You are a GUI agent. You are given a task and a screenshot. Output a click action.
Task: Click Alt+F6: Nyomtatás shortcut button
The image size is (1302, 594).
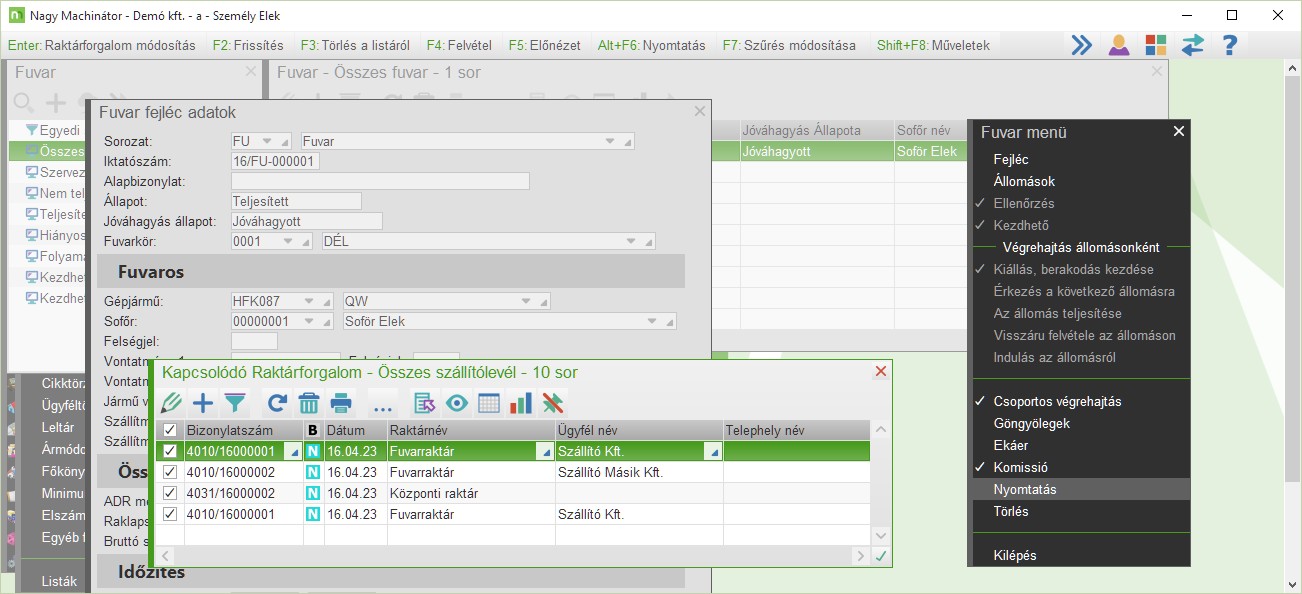[x=652, y=45]
